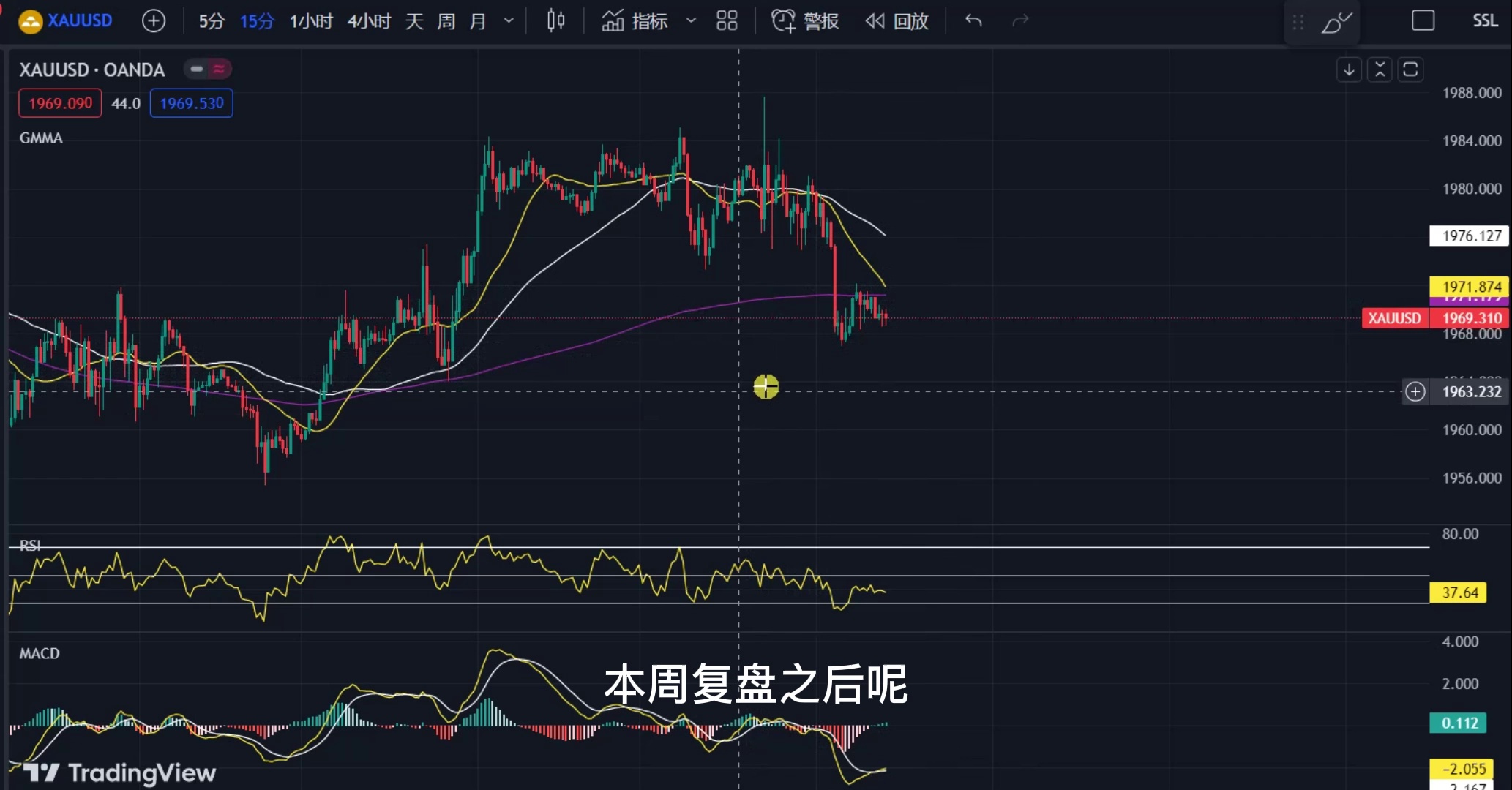
Task: Toggle the fullscreen square icon
Action: (1423, 20)
